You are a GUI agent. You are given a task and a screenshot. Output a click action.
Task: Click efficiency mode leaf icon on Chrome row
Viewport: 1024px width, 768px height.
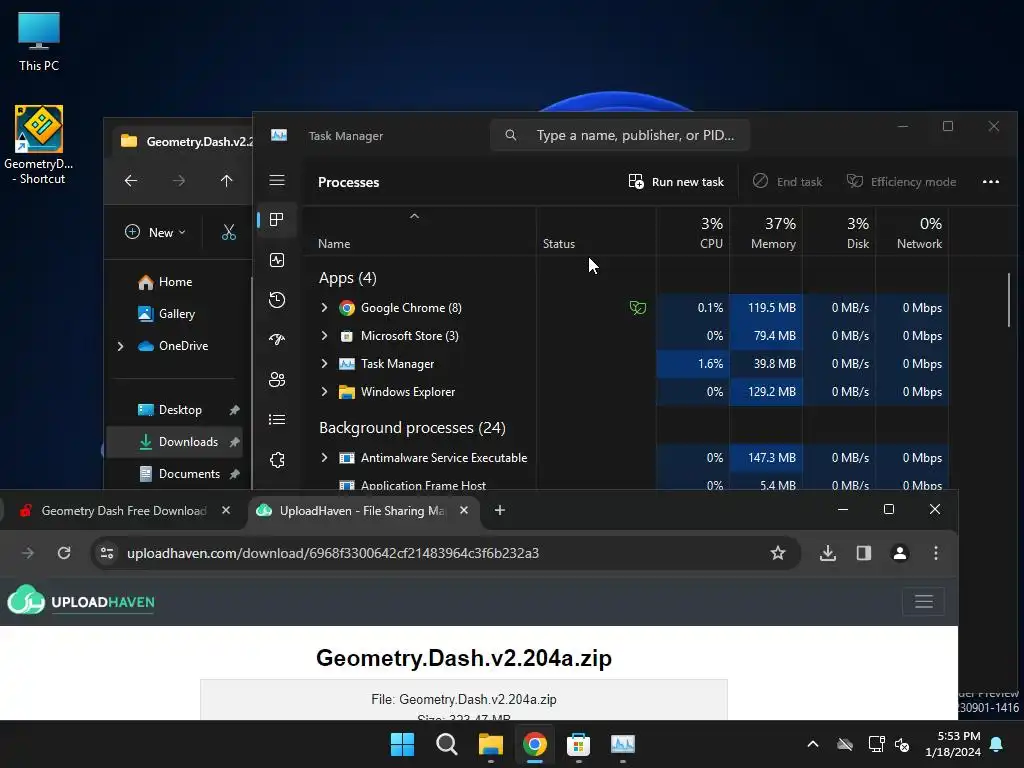click(637, 308)
